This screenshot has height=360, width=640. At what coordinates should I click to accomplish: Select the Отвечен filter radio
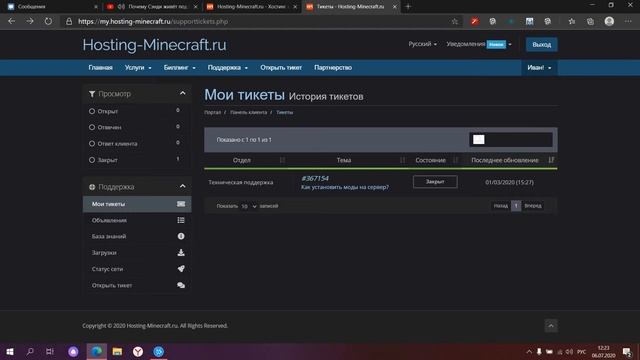click(x=92, y=127)
